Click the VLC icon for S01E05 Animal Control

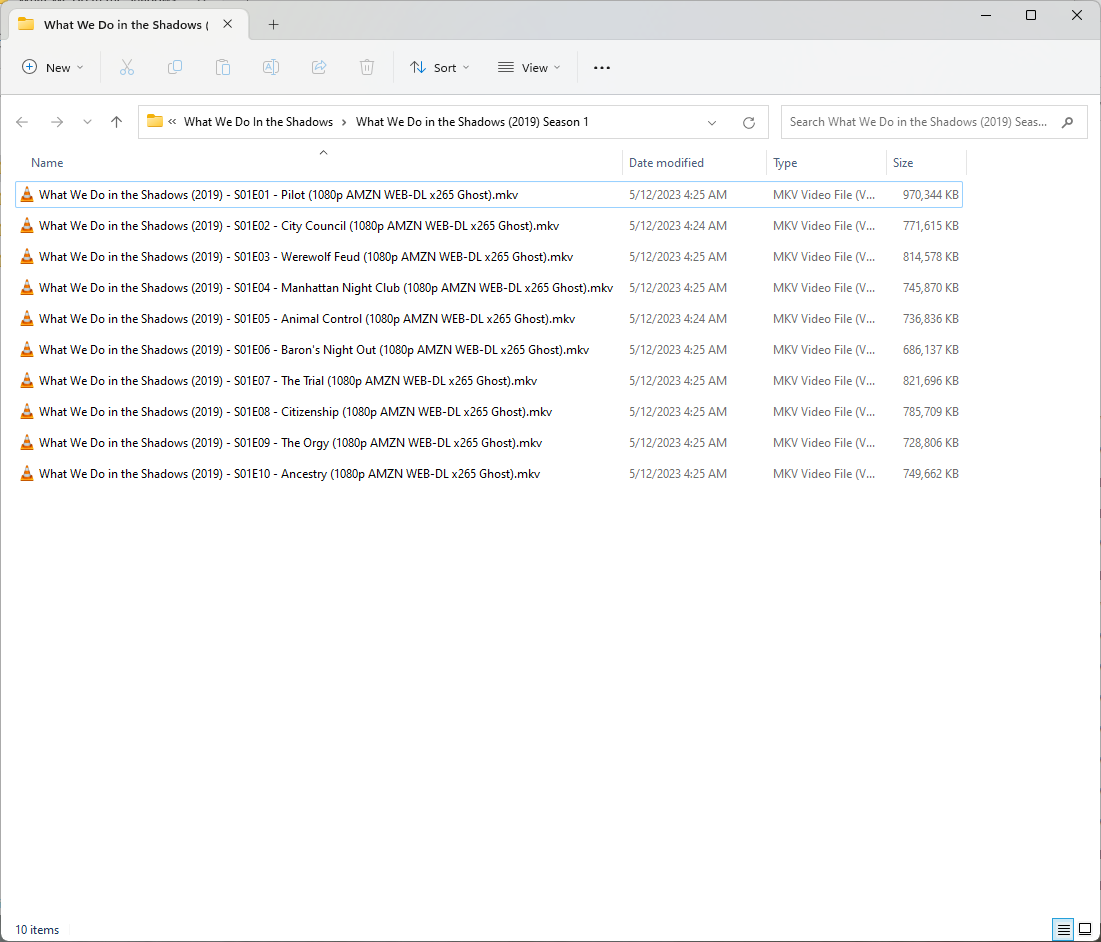[27, 319]
